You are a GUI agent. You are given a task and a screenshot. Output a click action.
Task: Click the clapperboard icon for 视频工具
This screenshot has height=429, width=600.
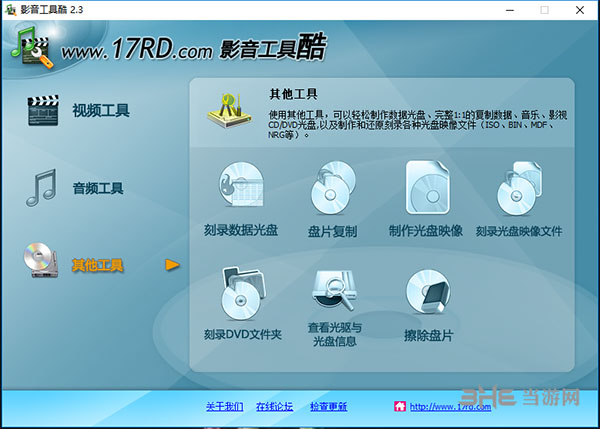(43, 110)
